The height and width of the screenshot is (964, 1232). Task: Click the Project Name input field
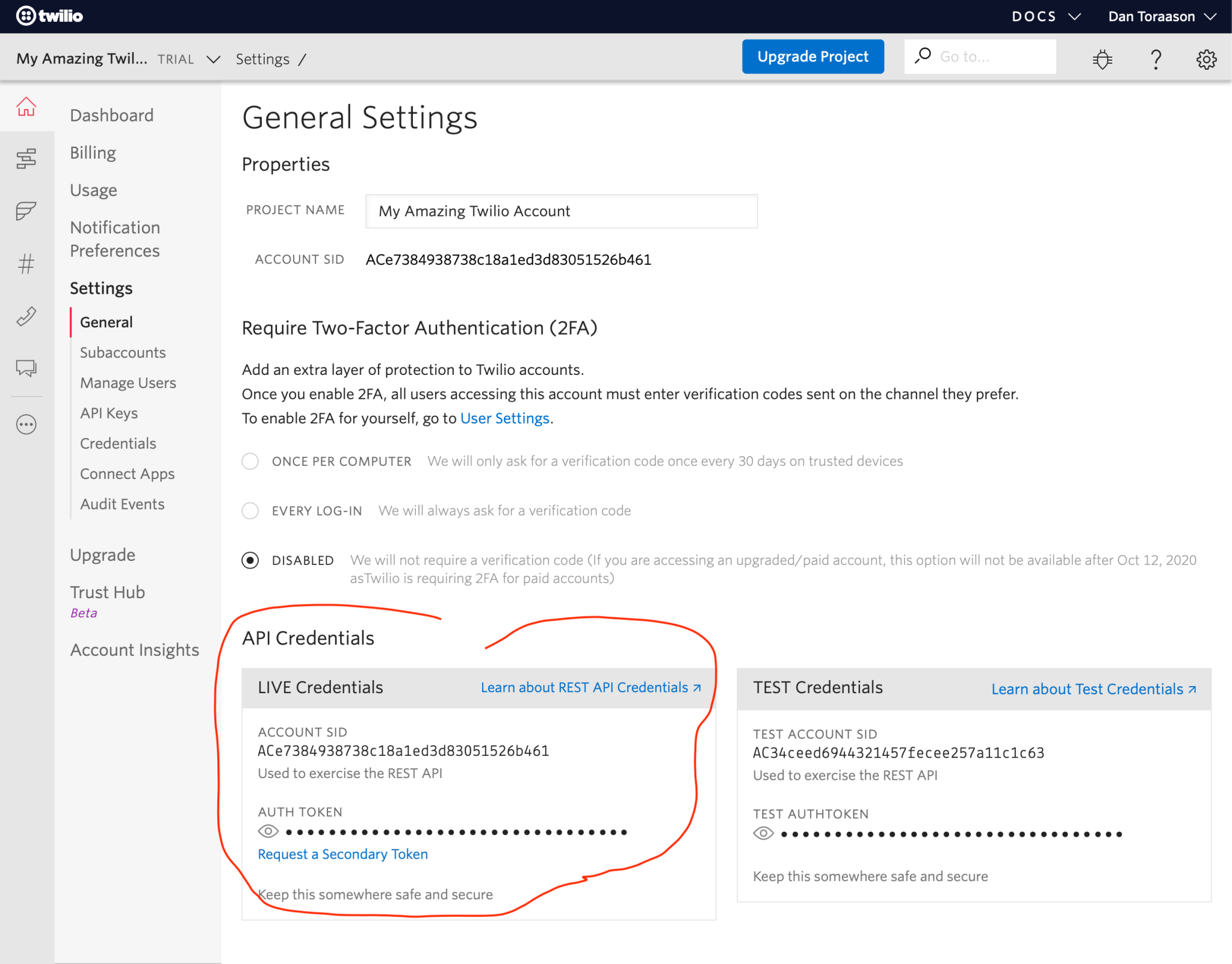[562, 211]
